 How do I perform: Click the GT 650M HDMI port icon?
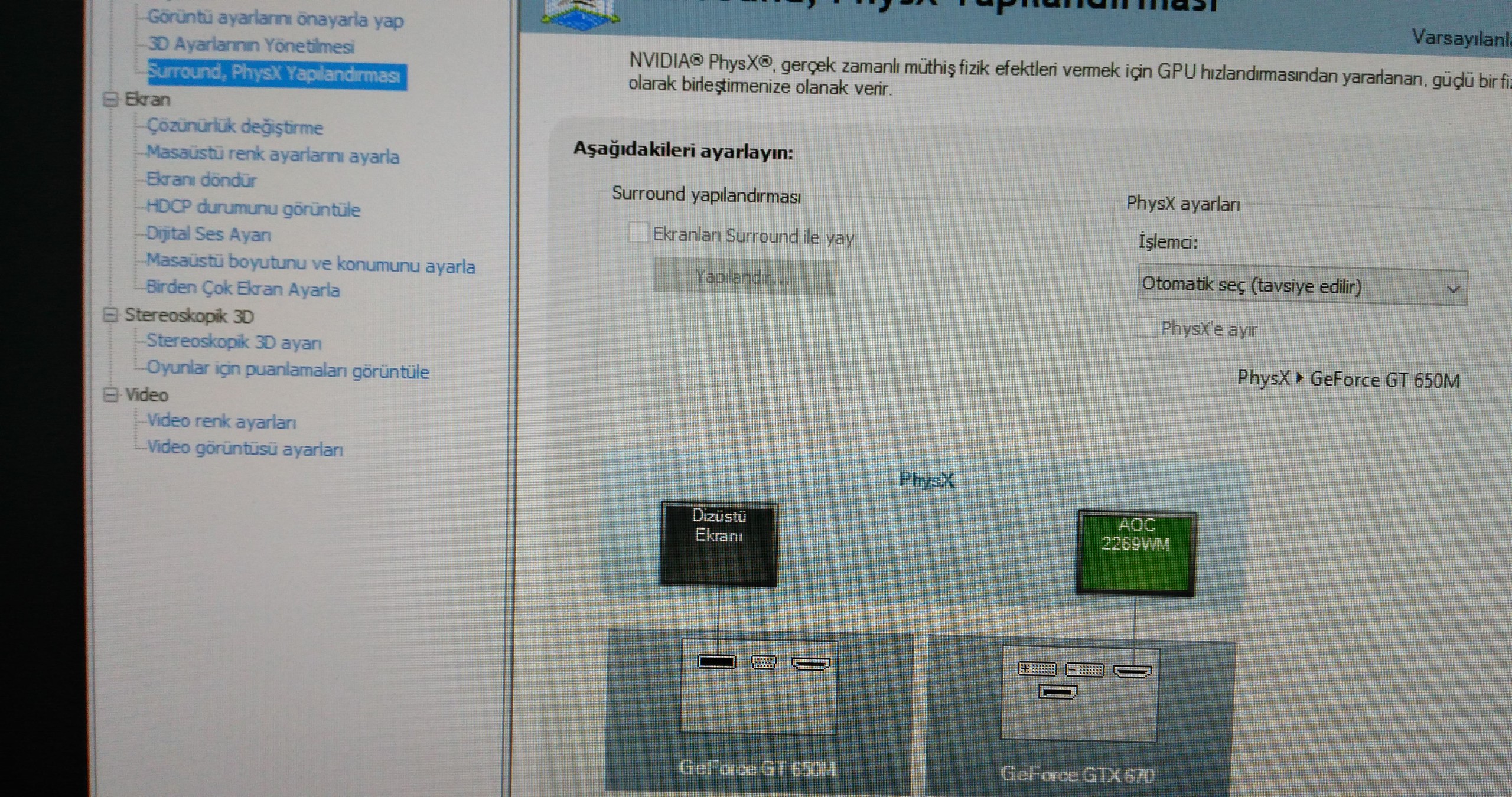(x=810, y=664)
